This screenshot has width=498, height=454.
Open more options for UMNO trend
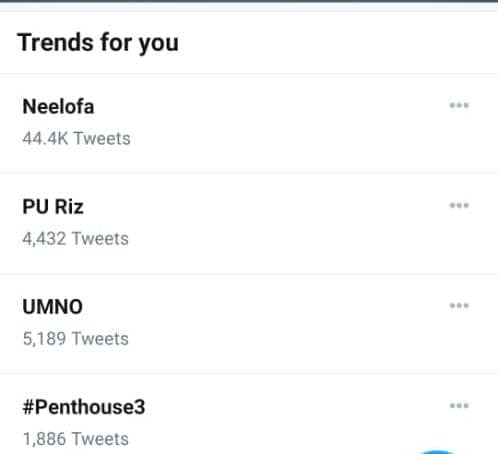(459, 306)
